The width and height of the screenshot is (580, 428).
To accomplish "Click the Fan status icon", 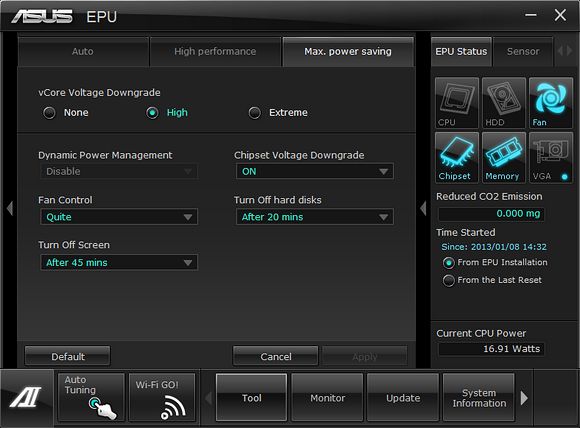I will point(550,103).
